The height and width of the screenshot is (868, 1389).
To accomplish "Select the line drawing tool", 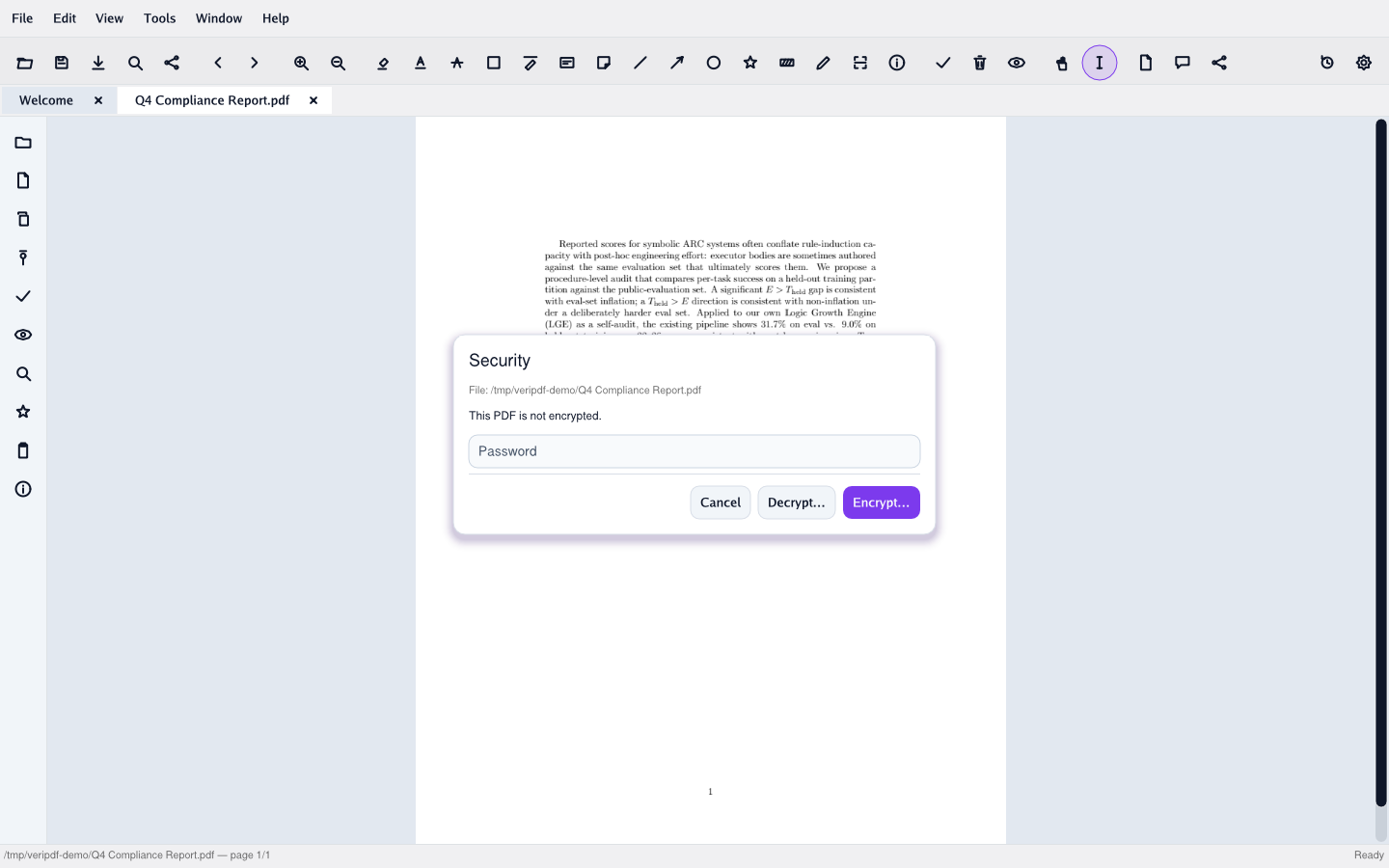I will point(640,63).
